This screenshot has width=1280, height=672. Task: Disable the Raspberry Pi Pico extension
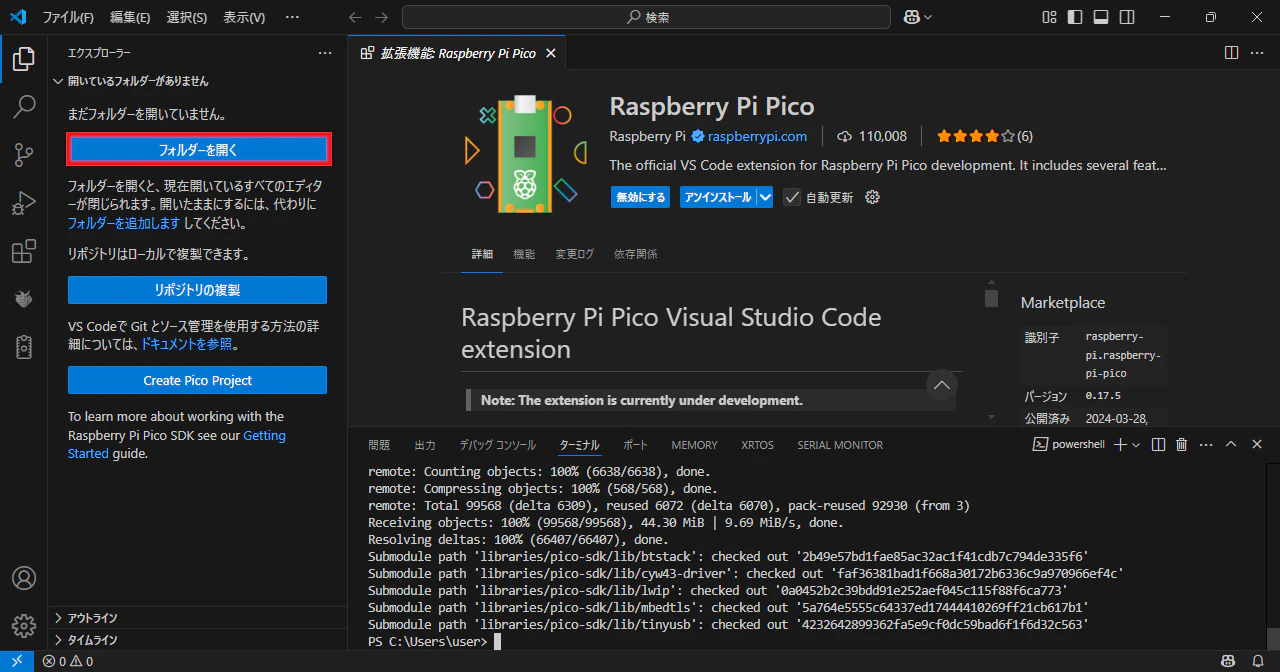click(640, 197)
